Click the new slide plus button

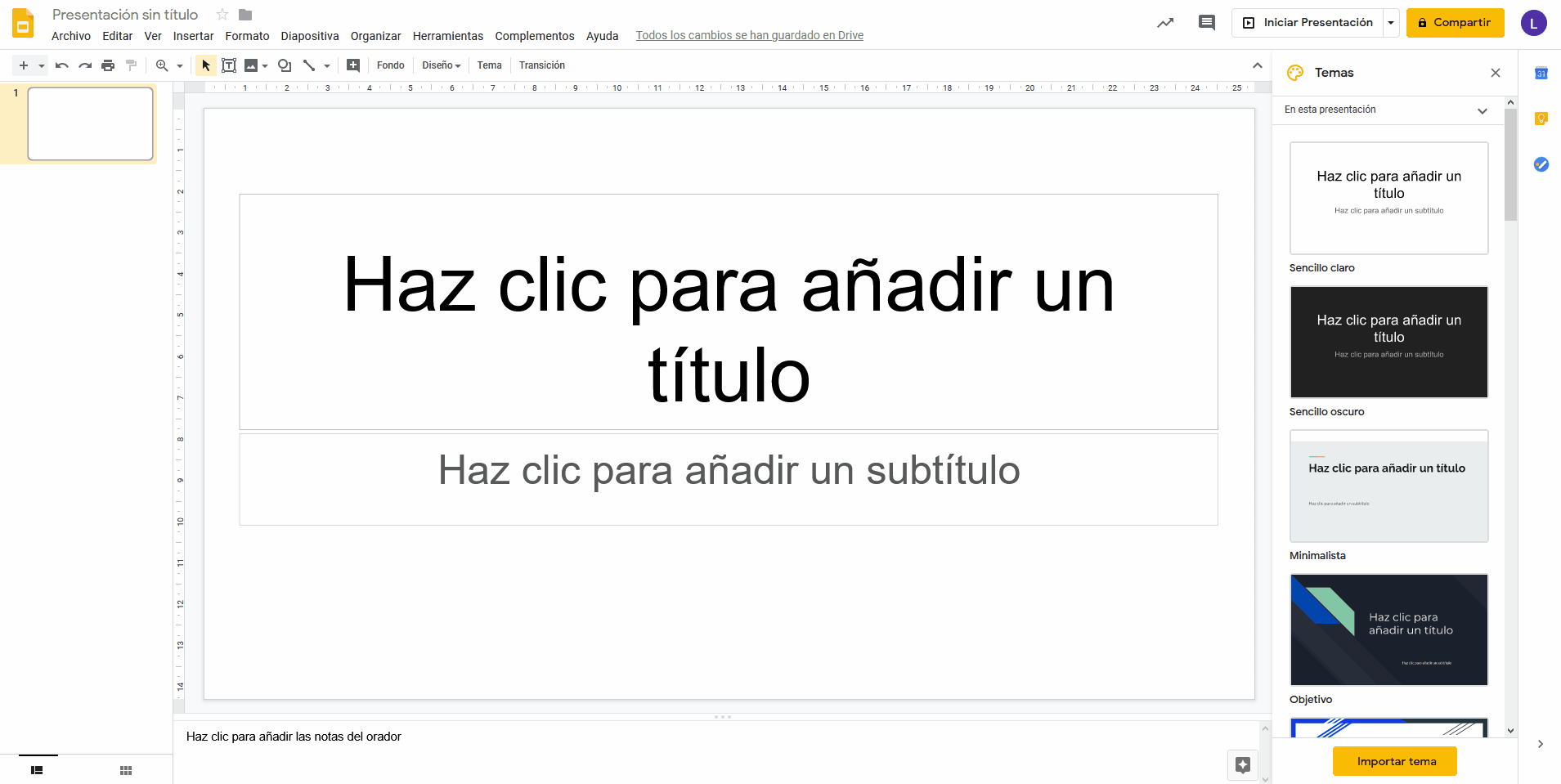coord(24,65)
